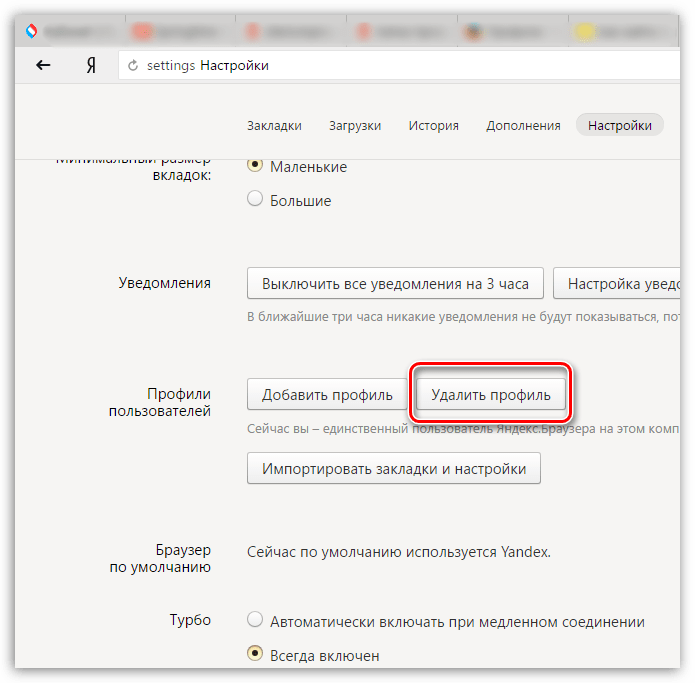The image size is (695, 683).
Task: Click the Турбо section label
Action: [190, 620]
